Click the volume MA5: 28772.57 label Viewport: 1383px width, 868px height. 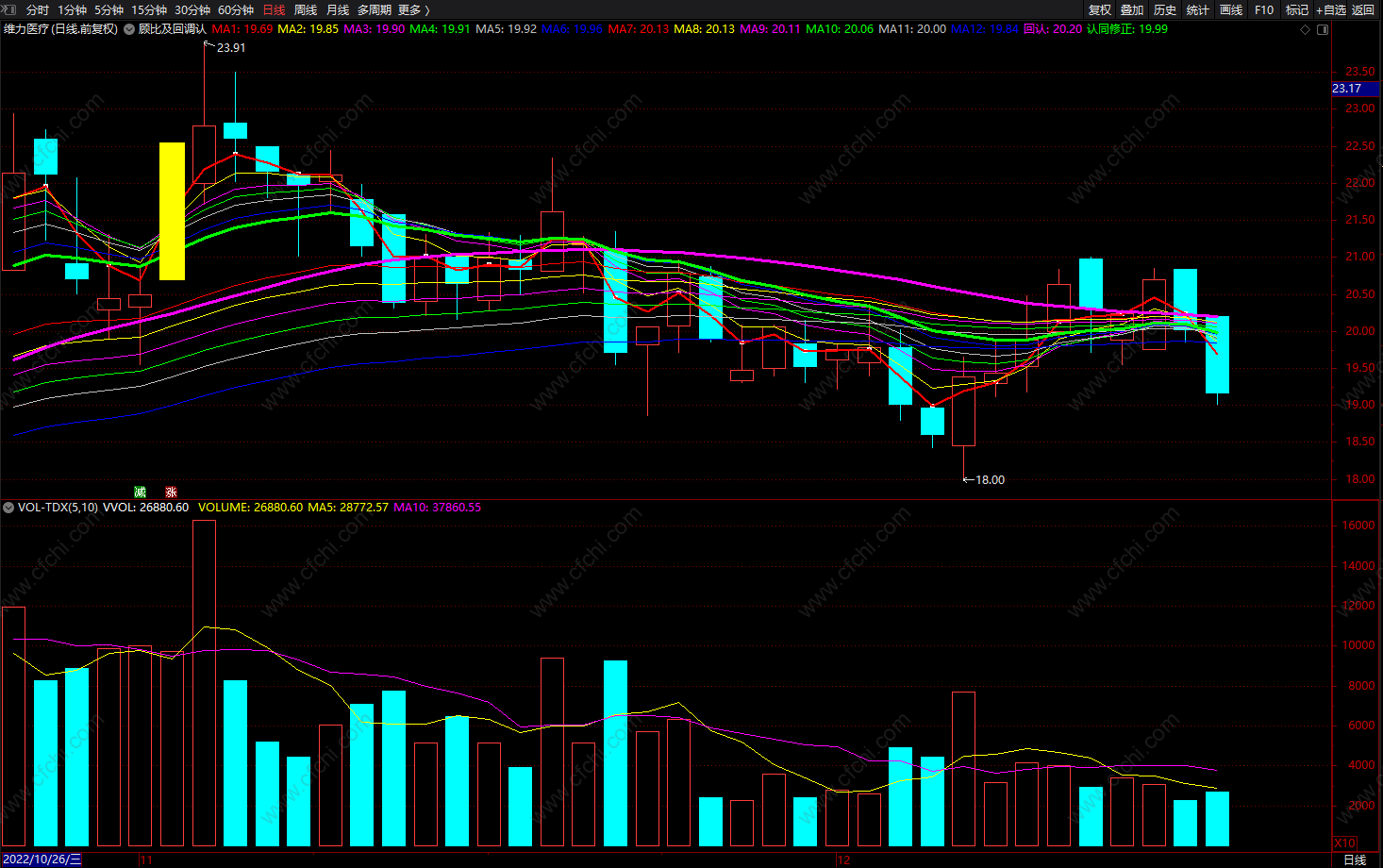pos(348,508)
